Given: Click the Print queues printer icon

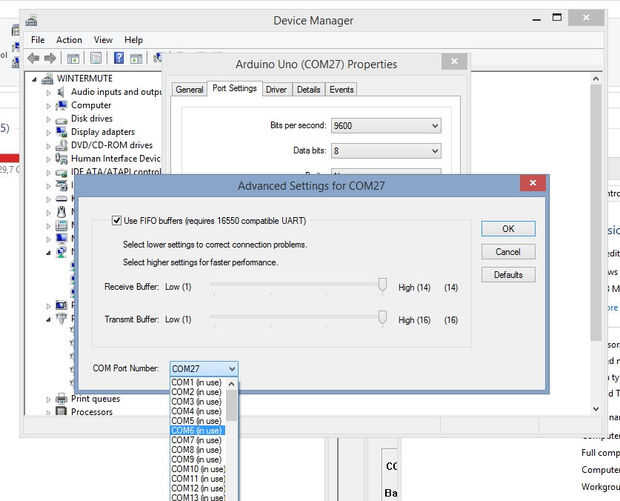Looking at the screenshot, I should point(61,398).
